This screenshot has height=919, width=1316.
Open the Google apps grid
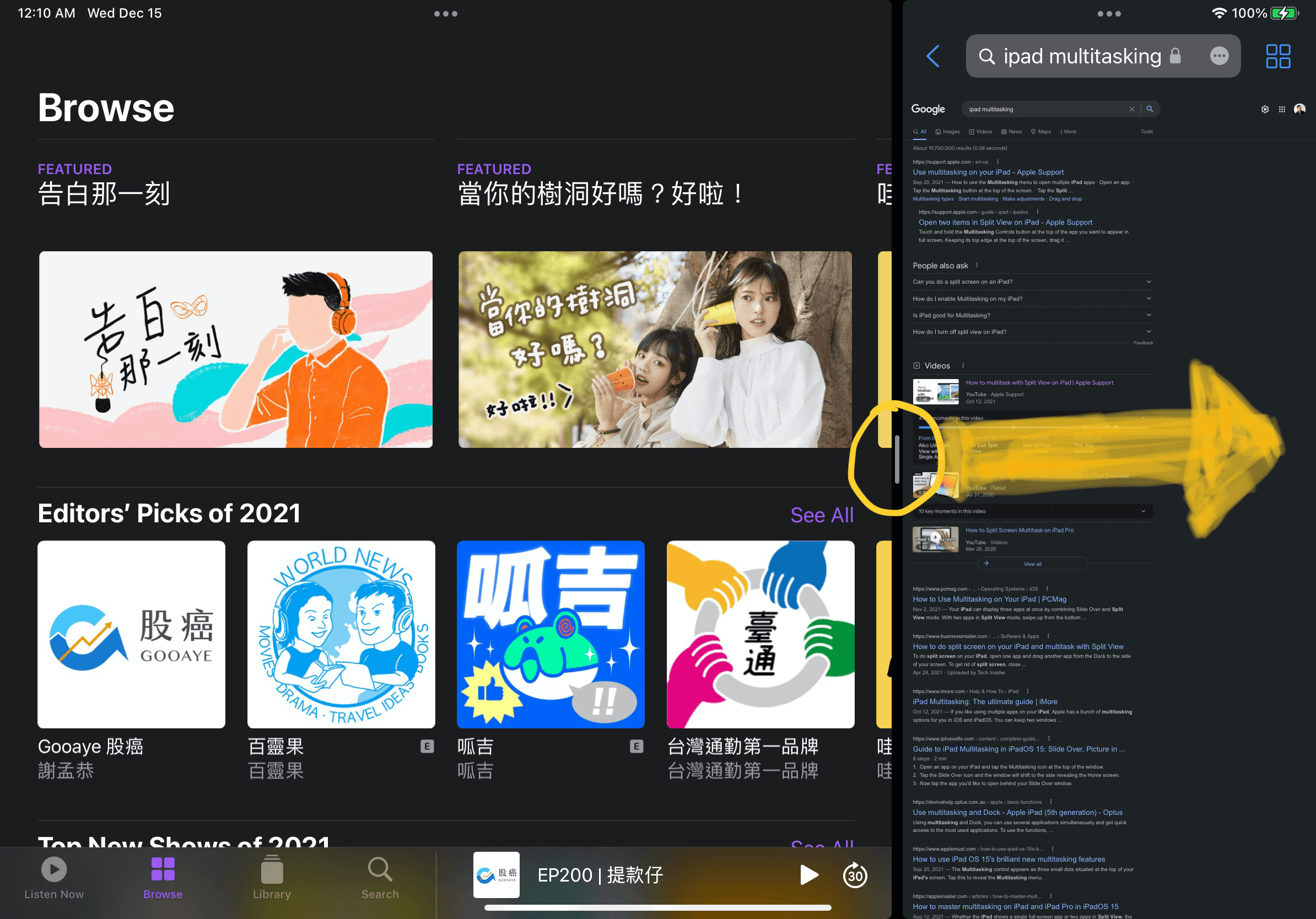pyautogui.click(x=1282, y=110)
